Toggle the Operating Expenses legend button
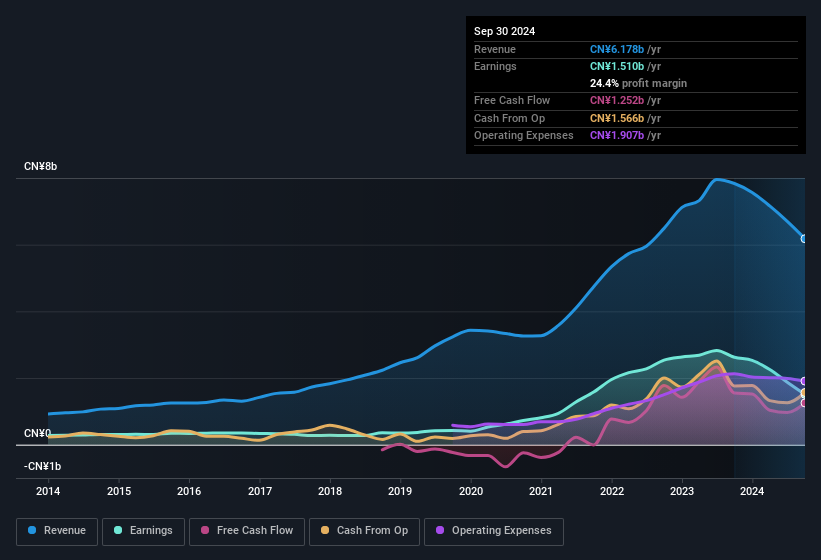Viewport: 821px width, 560px height. point(494,531)
